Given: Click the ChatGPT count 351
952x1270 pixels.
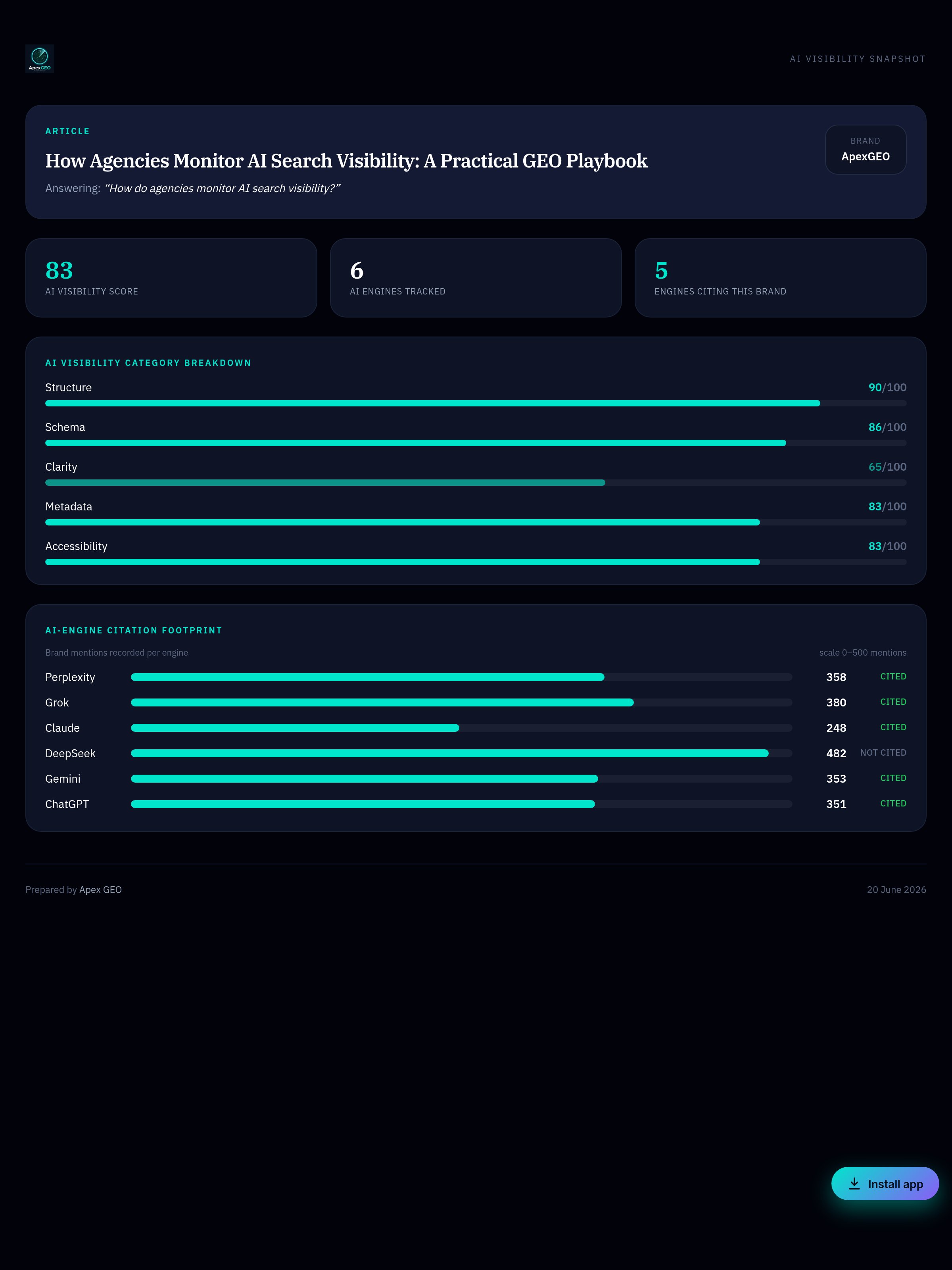Looking at the screenshot, I should coord(836,804).
